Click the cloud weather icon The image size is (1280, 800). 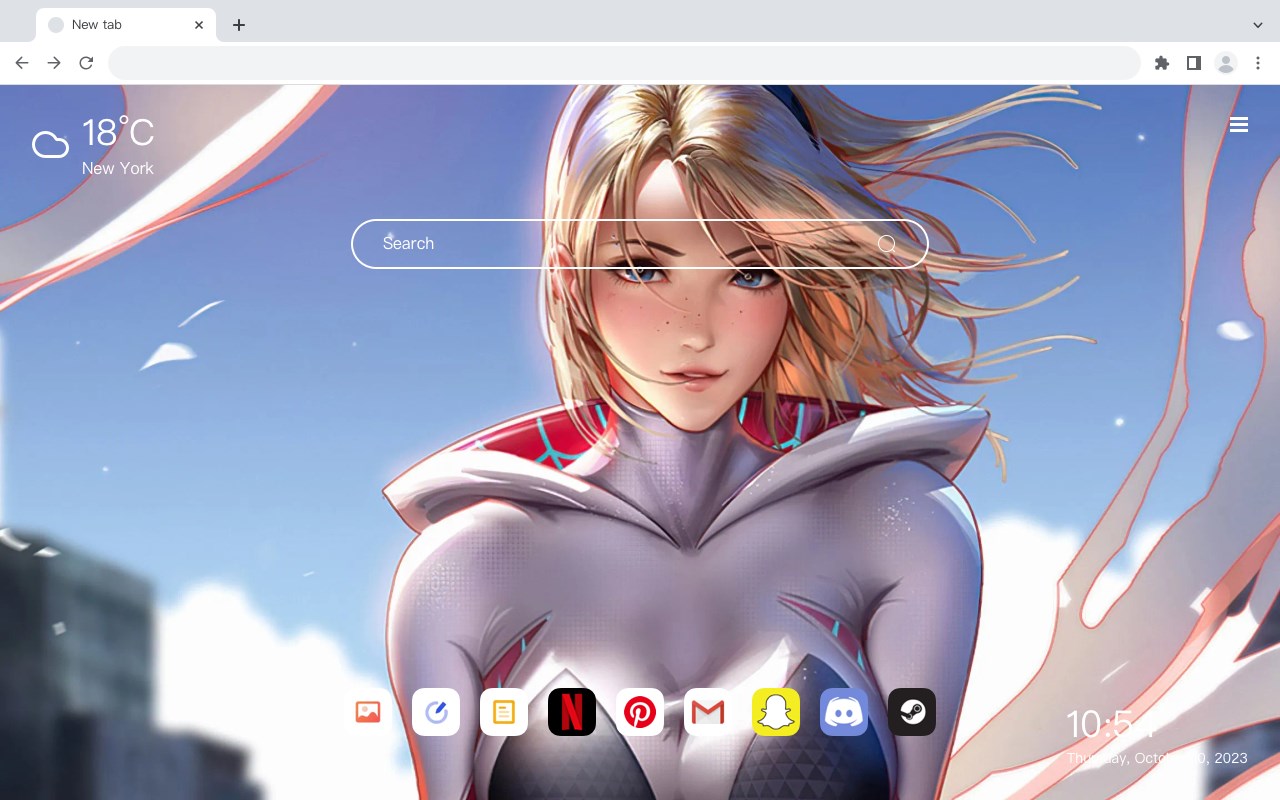pyautogui.click(x=51, y=145)
